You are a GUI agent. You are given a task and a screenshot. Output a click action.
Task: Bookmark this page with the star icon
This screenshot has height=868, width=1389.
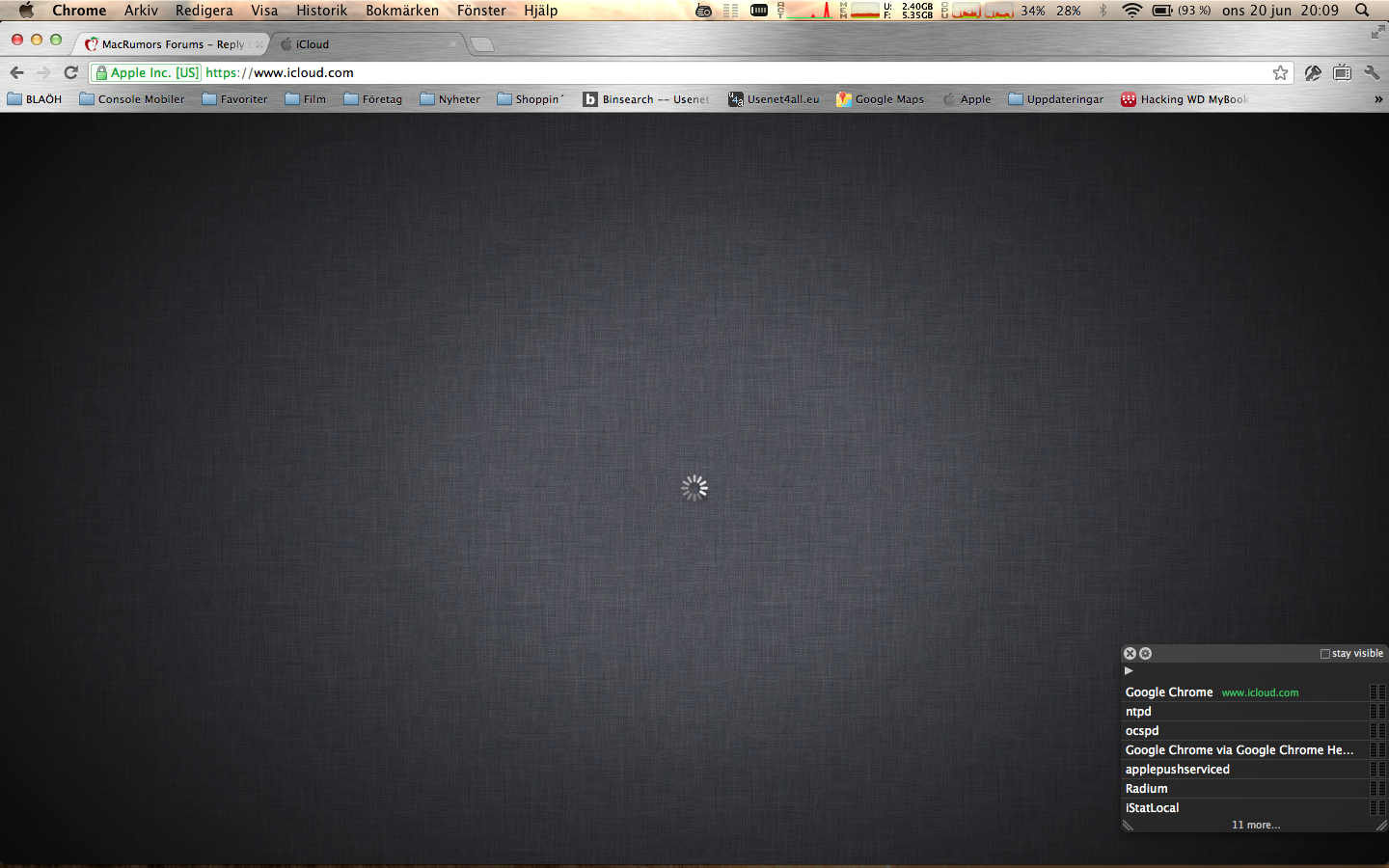[1280, 72]
